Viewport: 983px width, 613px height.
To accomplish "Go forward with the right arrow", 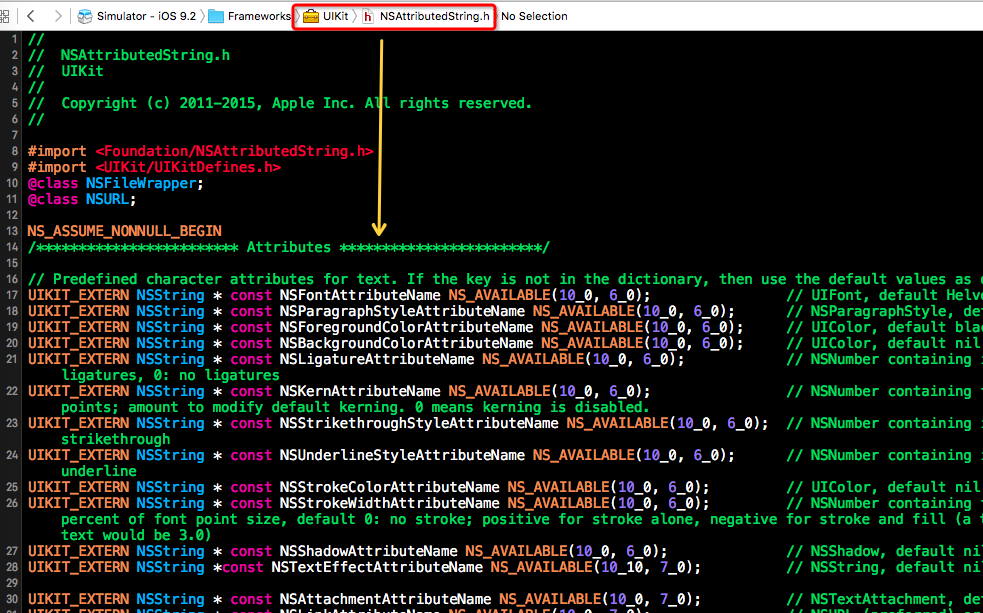I will [57, 16].
